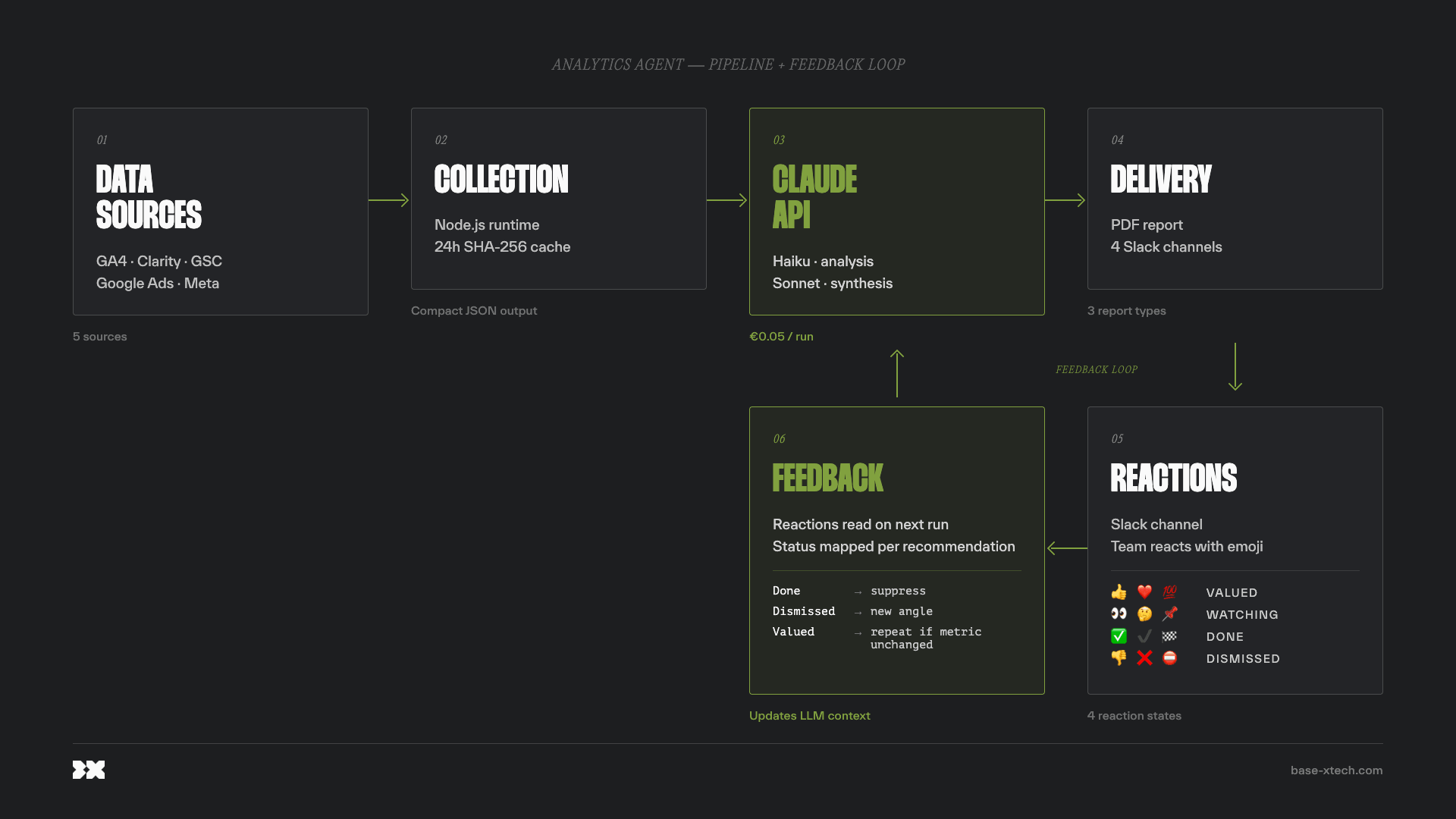The height and width of the screenshot is (819, 1456).
Task: Click step number 01 label
Action: coord(102,140)
